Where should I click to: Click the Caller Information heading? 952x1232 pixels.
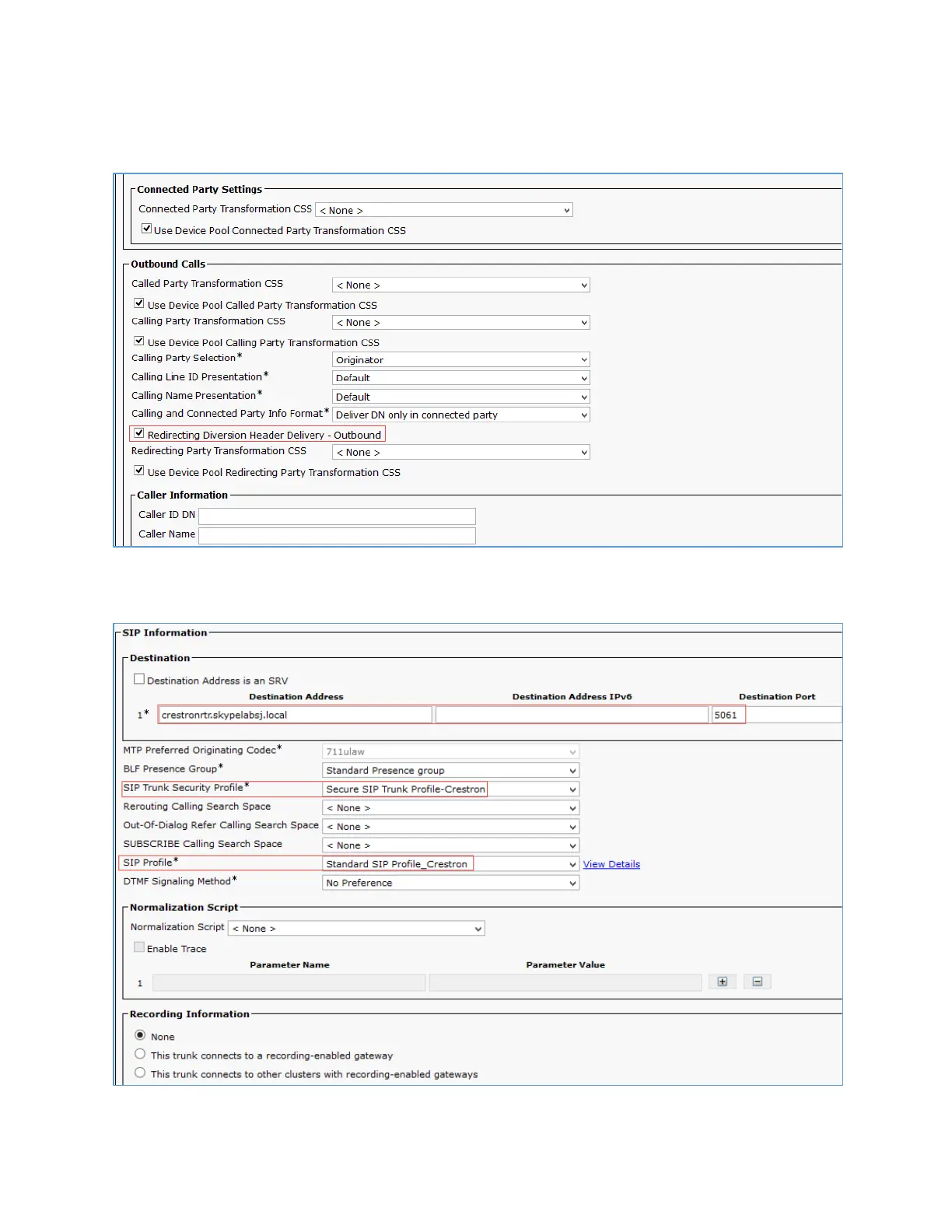pos(183,495)
